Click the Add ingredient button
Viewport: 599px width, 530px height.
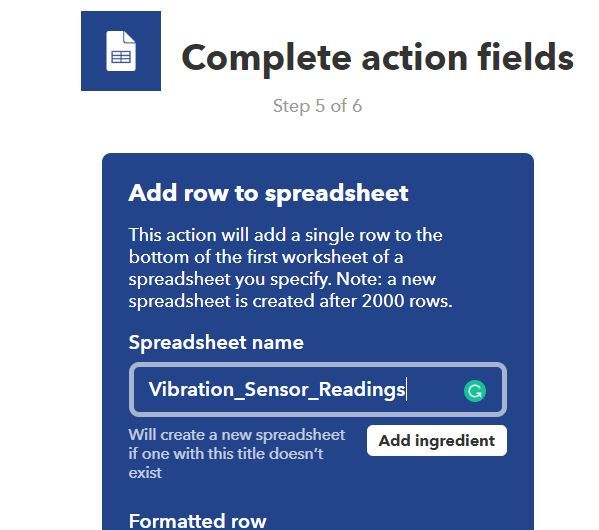[x=437, y=441]
